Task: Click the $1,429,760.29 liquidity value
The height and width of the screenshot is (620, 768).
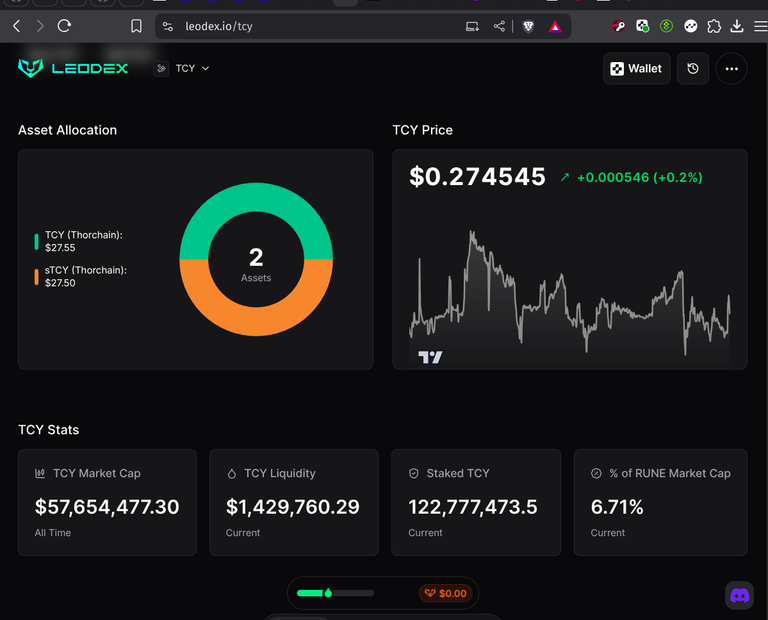Action: coord(292,507)
